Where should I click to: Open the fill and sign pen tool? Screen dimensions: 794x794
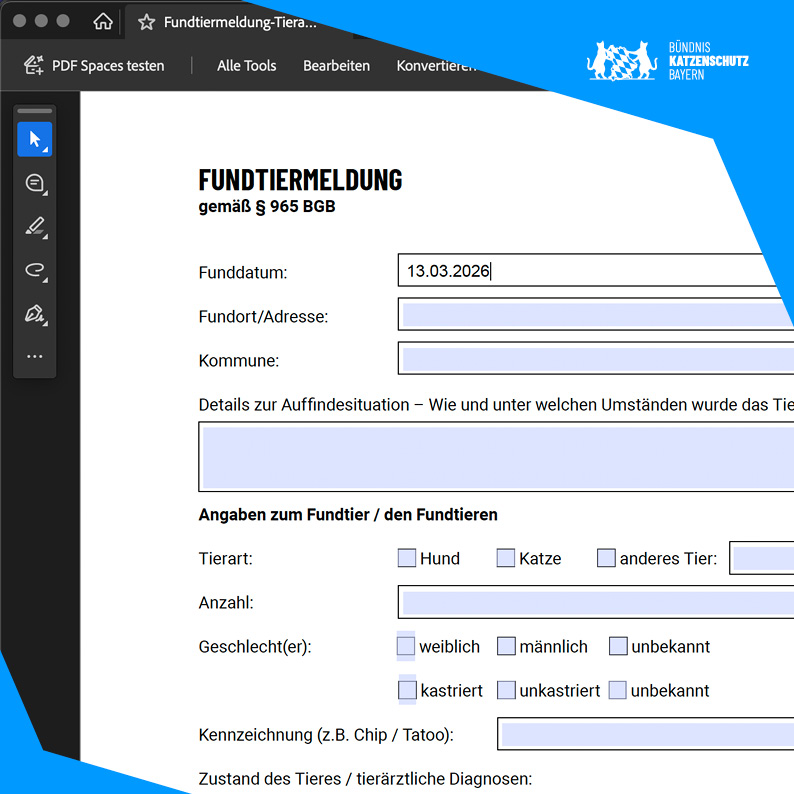click(35, 313)
